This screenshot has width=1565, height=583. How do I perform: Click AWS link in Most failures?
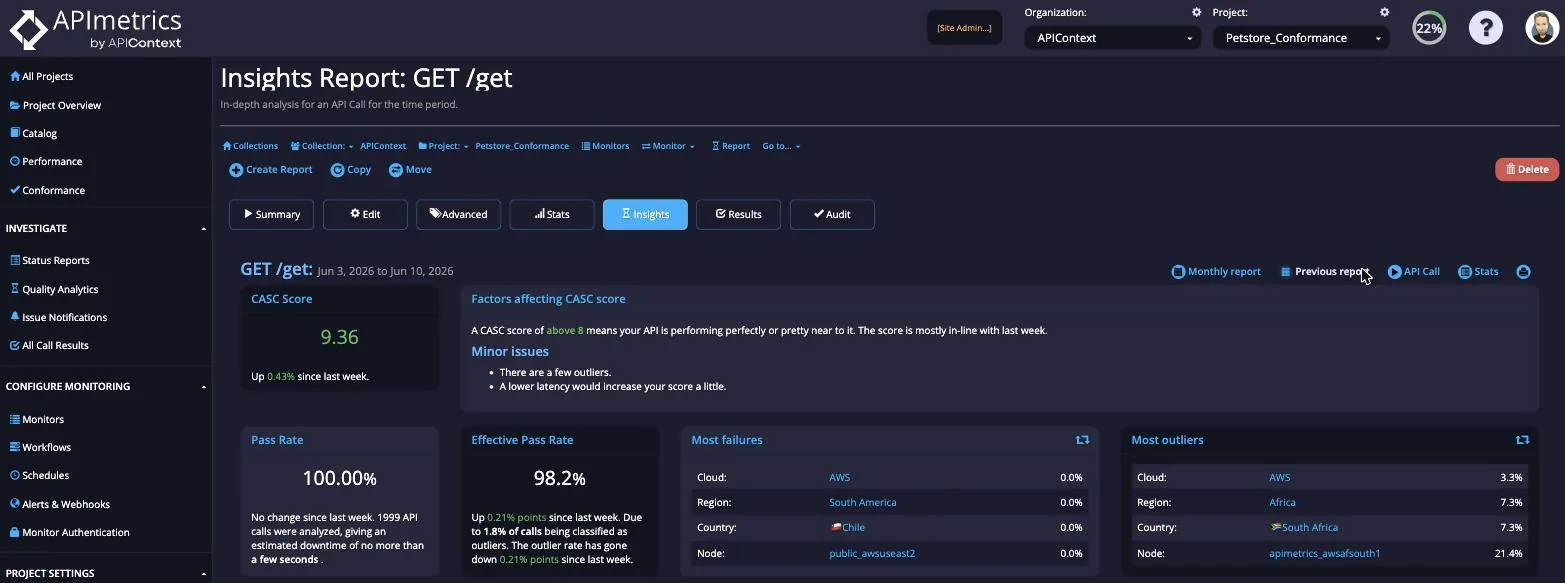pyautogui.click(x=839, y=477)
